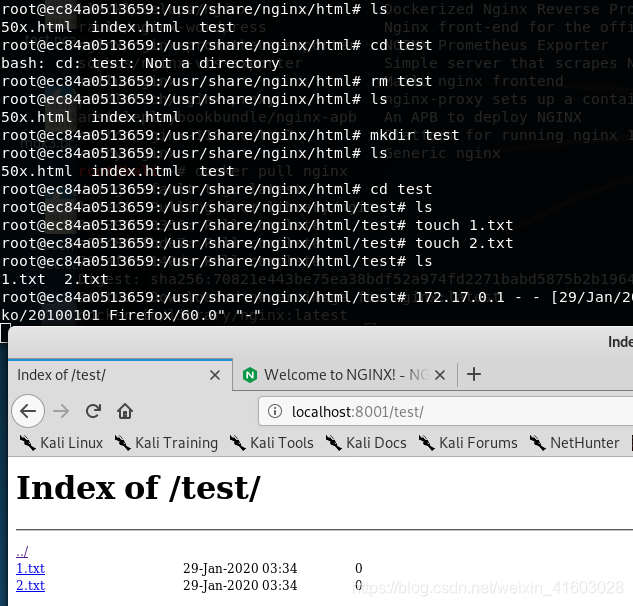Click the Firefox/60.0 log line in terminal
This screenshot has width=633, height=606.
tap(131, 315)
